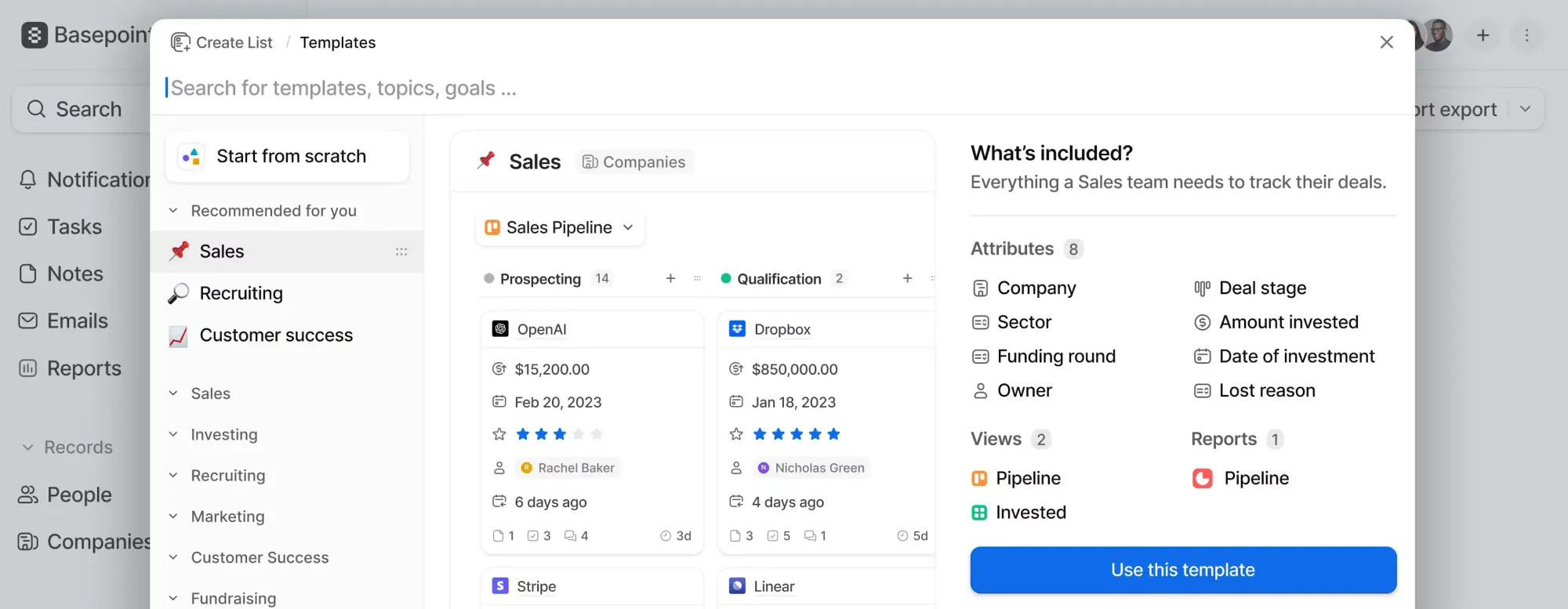This screenshot has width=1568, height=609.
Task: Click the 3d timer on OpenAI card
Action: coord(676,536)
